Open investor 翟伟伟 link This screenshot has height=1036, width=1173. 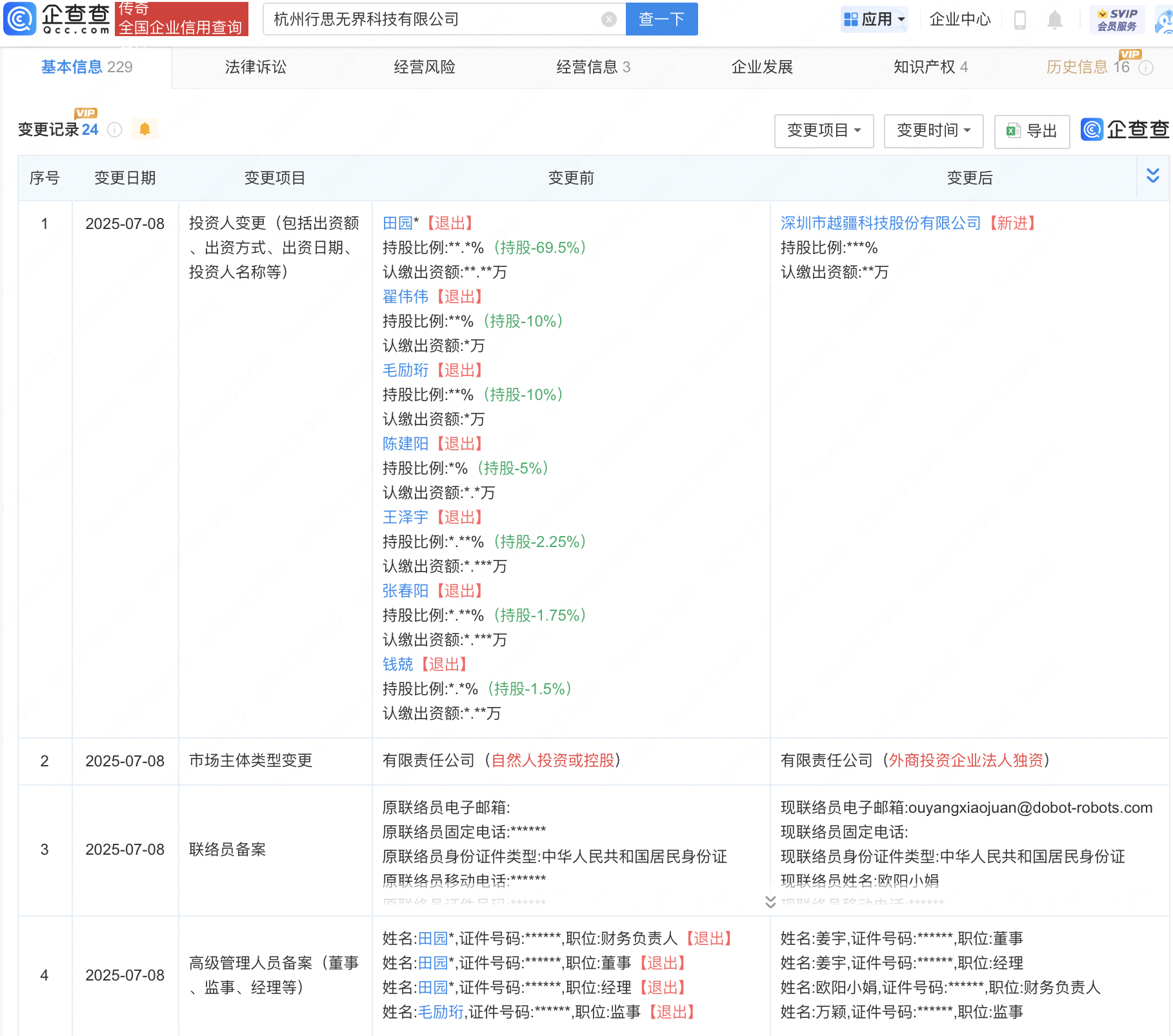click(x=405, y=297)
